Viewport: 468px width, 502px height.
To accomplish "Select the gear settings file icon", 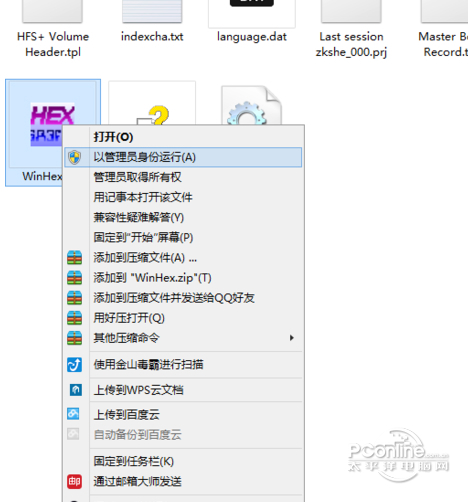I will (x=251, y=106).
